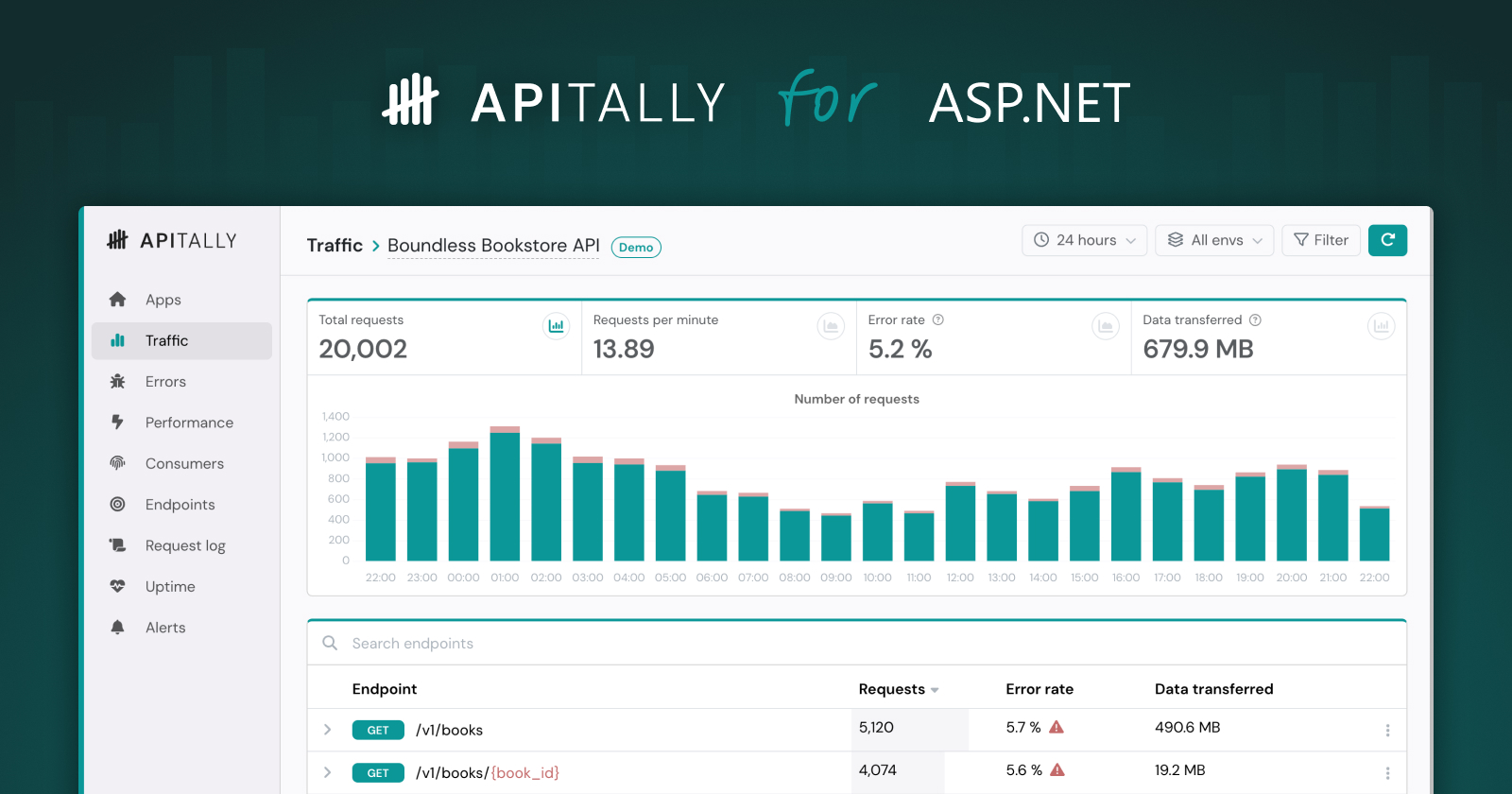
Task: Open more options for /v1/books row
Action: point(1386,730)
